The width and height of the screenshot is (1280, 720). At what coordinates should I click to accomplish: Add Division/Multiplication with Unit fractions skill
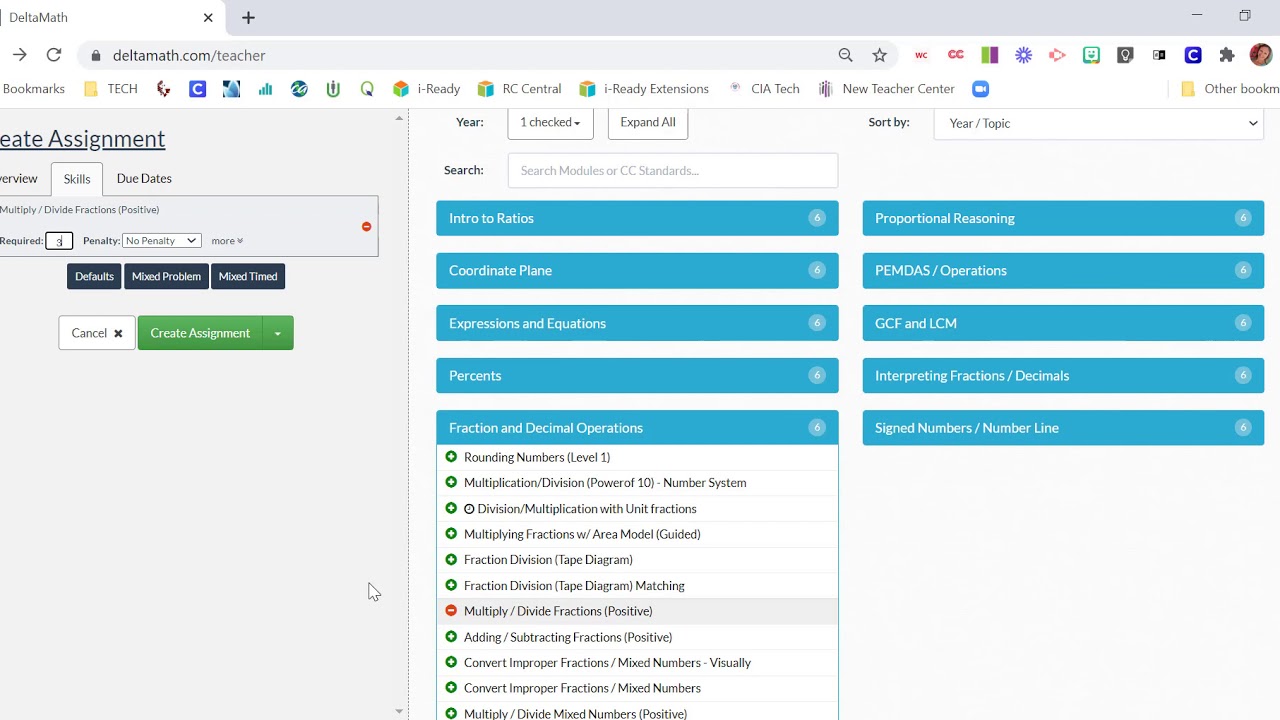[x=451, y=508]
